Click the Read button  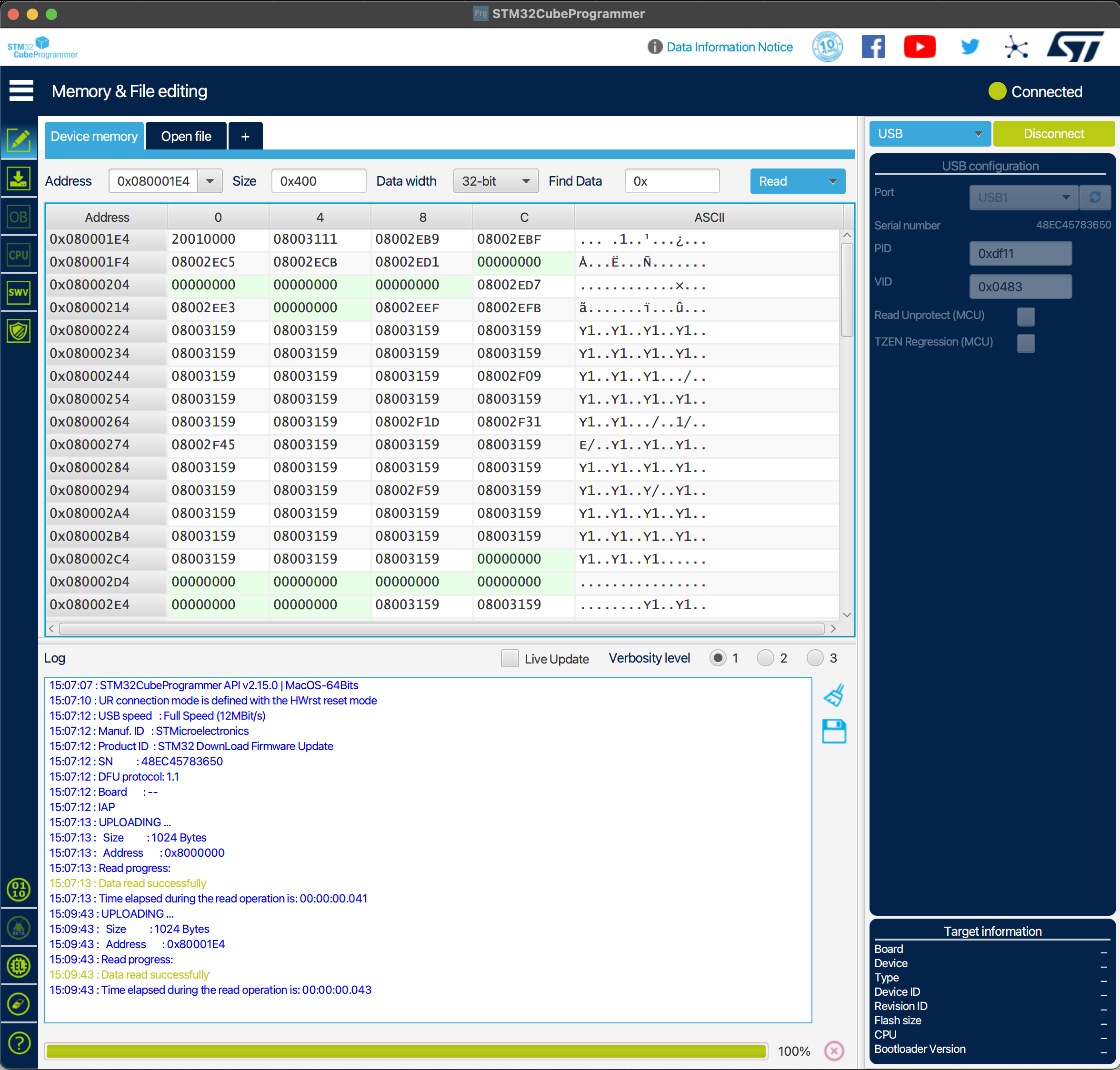[784, 181]
